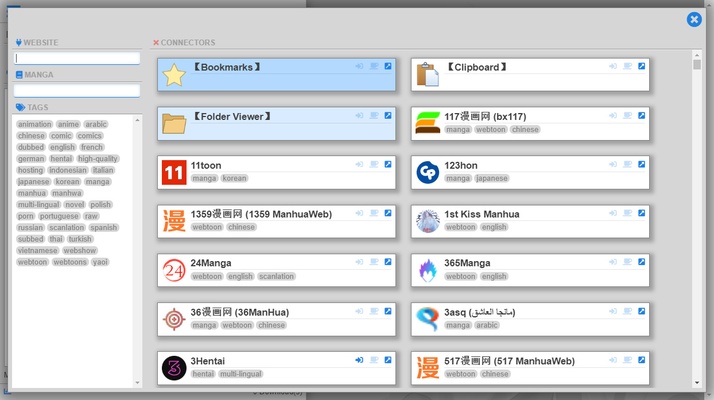The image size is (714, 400).
Task: Open external link for Bookmarks connector
Action: [388, 66]
